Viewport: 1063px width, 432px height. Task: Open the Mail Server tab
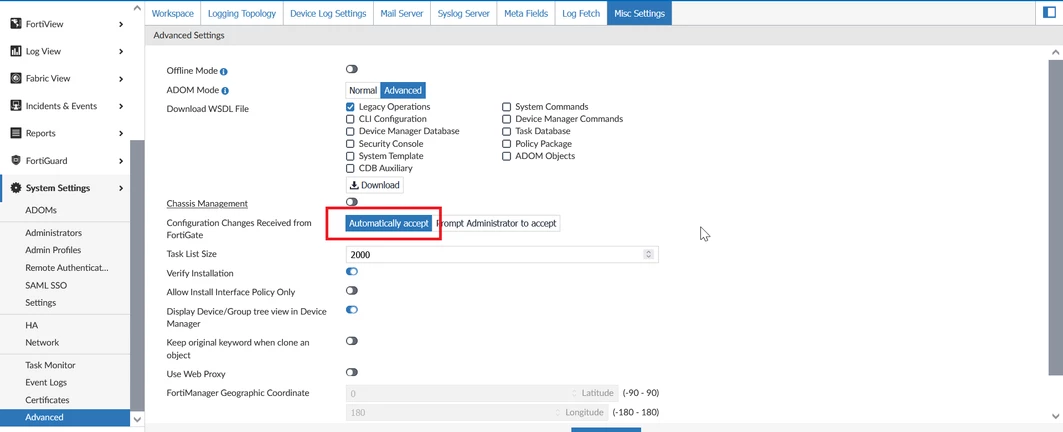coord(401,13)
